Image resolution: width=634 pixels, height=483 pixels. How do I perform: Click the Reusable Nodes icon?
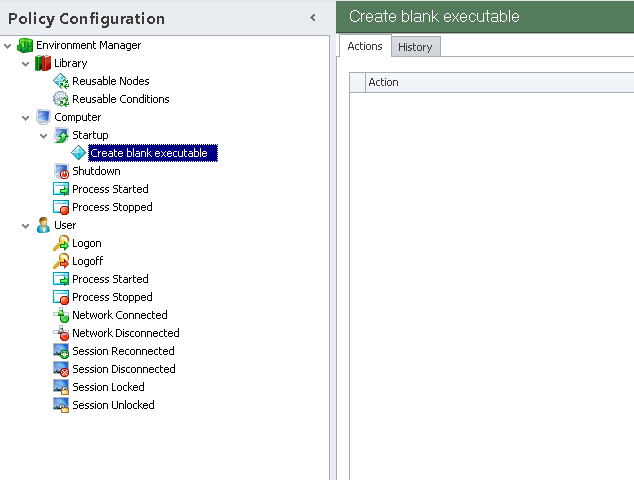click(x=61, y=81)
